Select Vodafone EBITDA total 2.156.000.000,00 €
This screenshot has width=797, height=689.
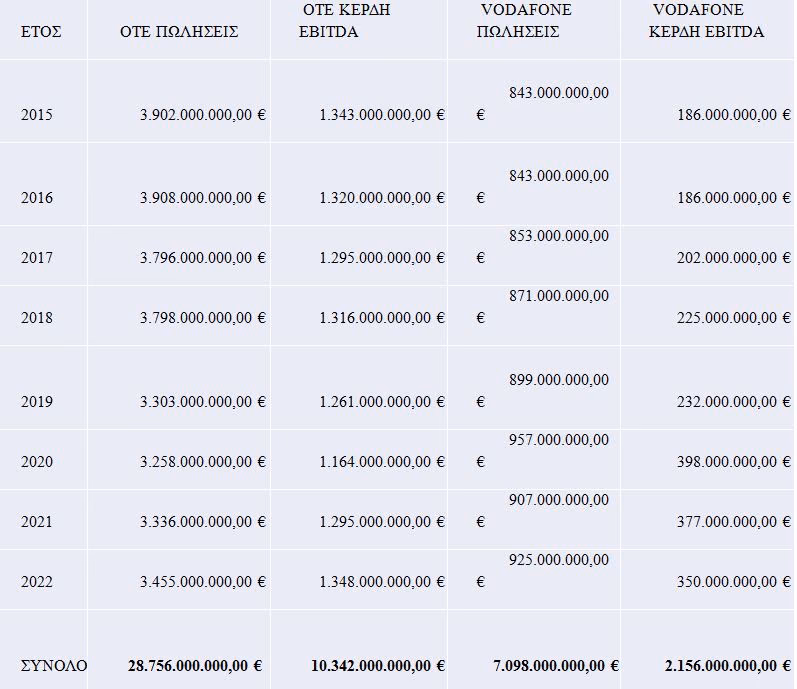[728, 666]
